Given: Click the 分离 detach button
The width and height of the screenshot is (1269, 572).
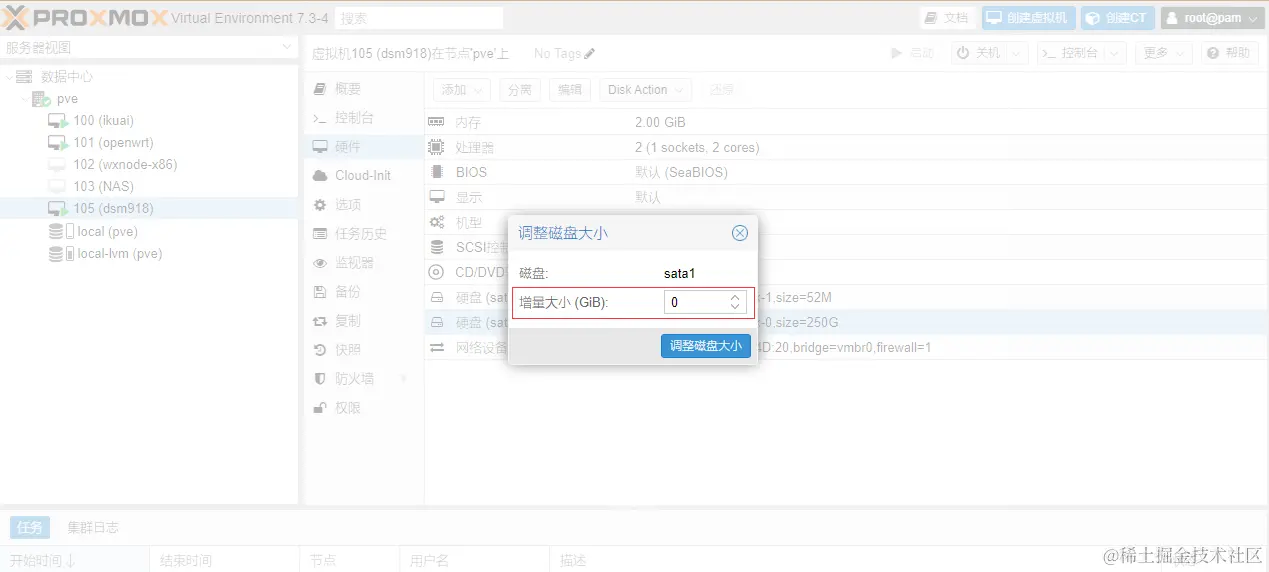Looking at the screenshot, I should pyautogui.click(x=519, y=90).
